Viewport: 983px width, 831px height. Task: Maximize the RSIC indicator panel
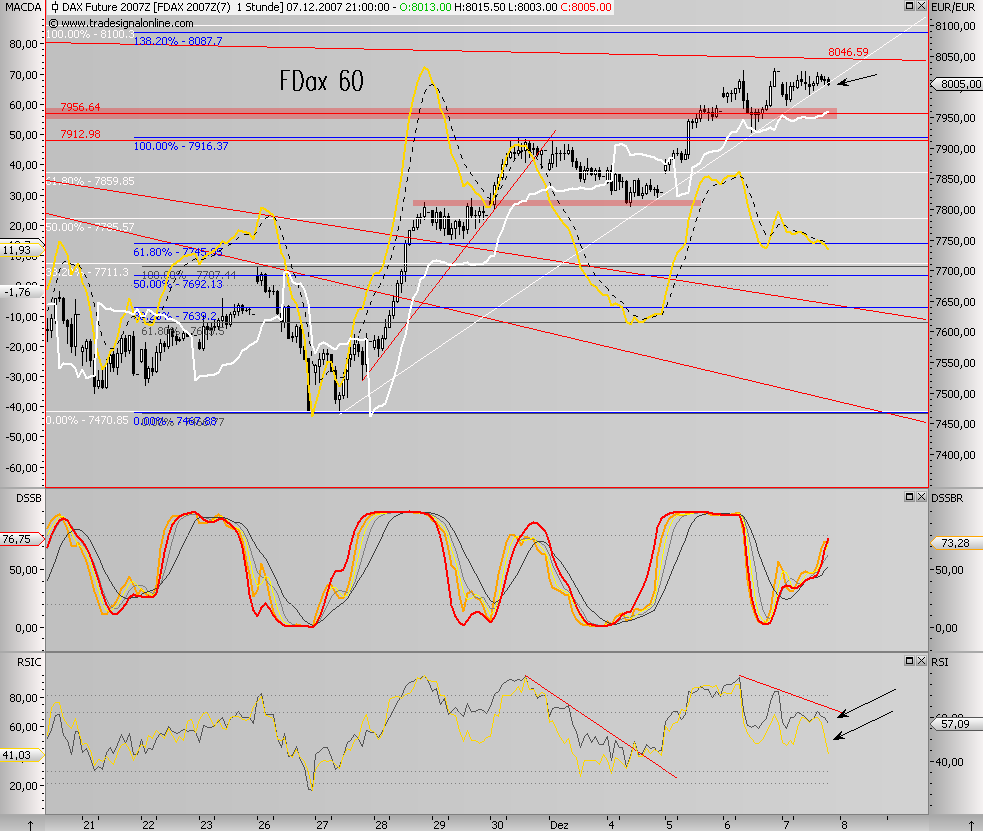[x=909, y=661]
